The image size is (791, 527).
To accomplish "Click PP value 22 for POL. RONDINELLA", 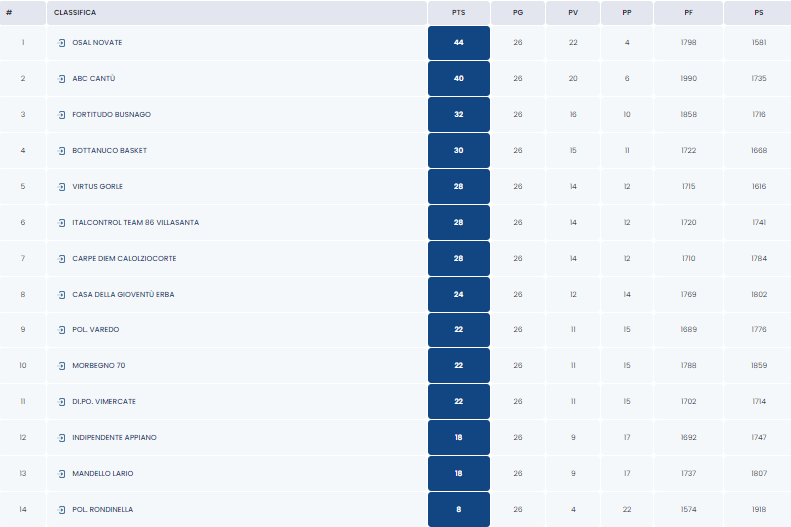I will 627,509.
